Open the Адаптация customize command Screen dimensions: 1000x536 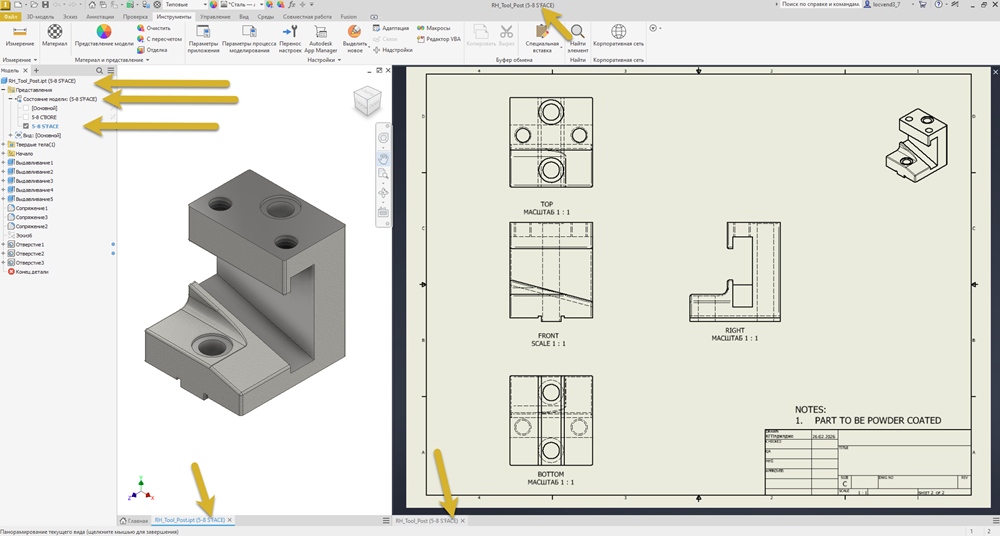click(391, 28)
